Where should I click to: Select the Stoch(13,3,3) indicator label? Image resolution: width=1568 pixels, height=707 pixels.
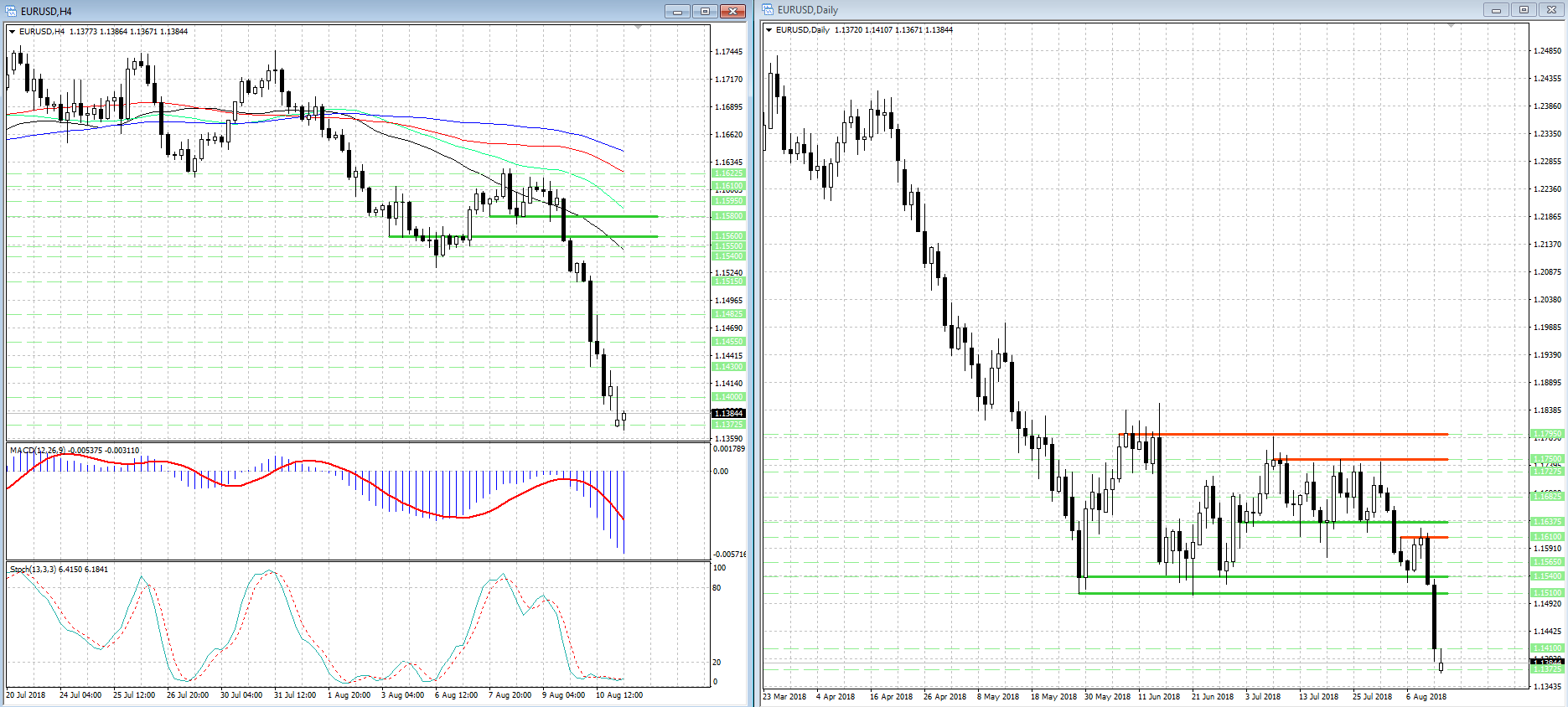pos(34,570)
